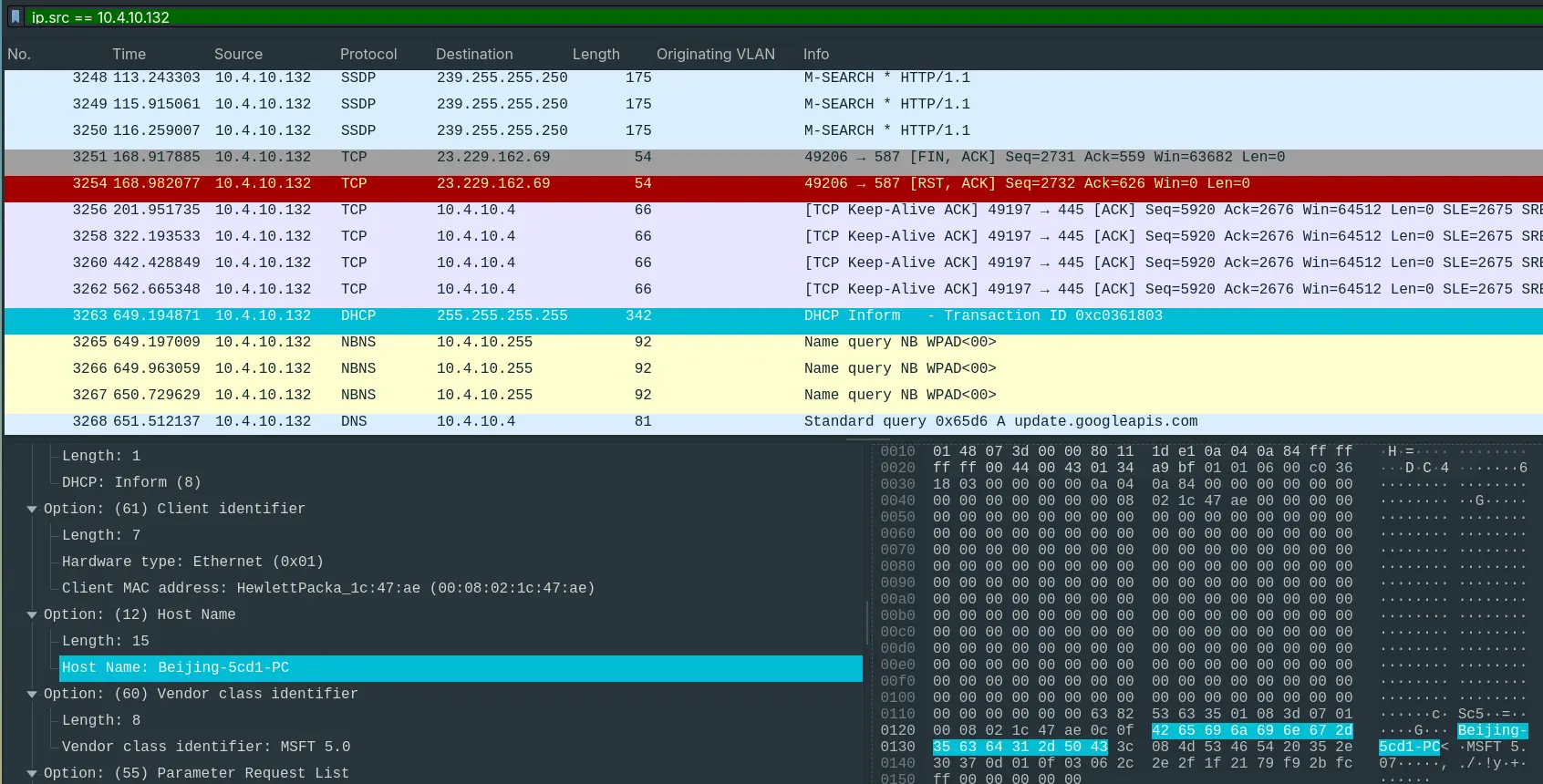Click the display filter bookmark icon
Image resolution: width=1543 pixels, height=784 pixels.
[16, 17]
